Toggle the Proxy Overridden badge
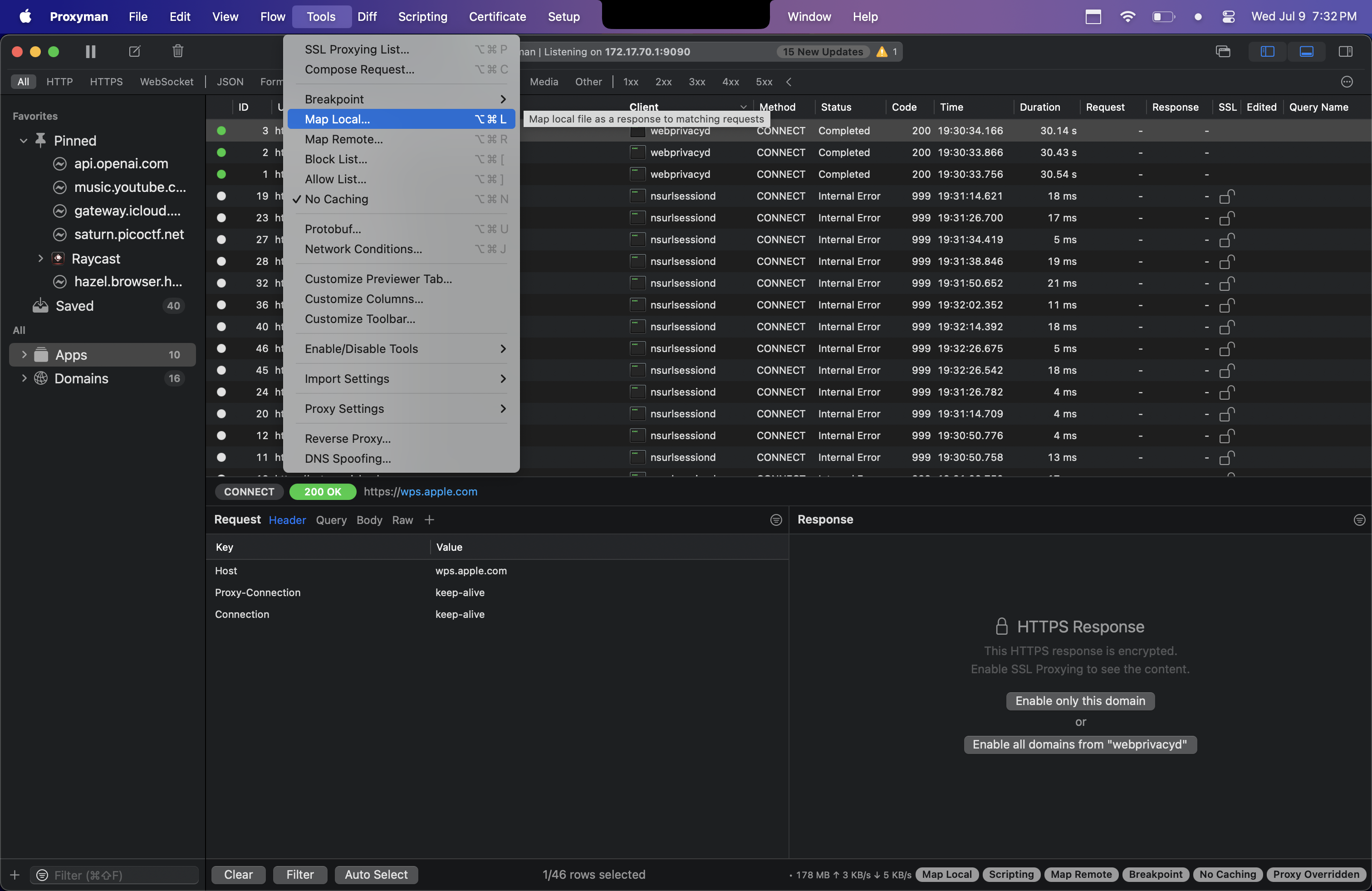This screenshot has width=1372, height=891. [x=1317, y=874]
